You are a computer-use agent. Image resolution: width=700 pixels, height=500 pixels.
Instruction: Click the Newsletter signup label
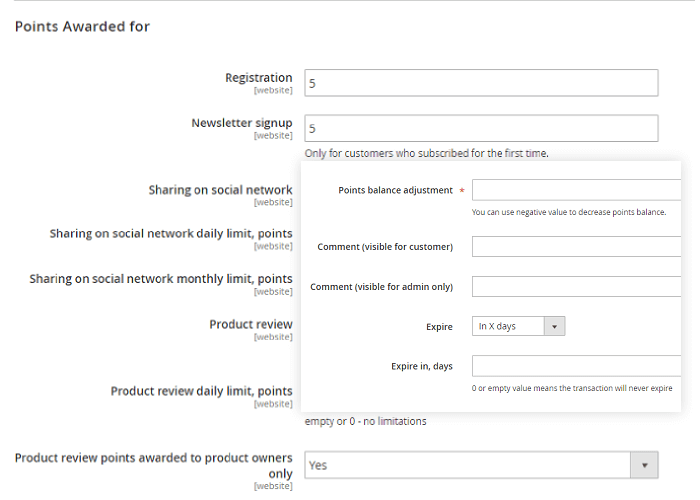[242, 123]
